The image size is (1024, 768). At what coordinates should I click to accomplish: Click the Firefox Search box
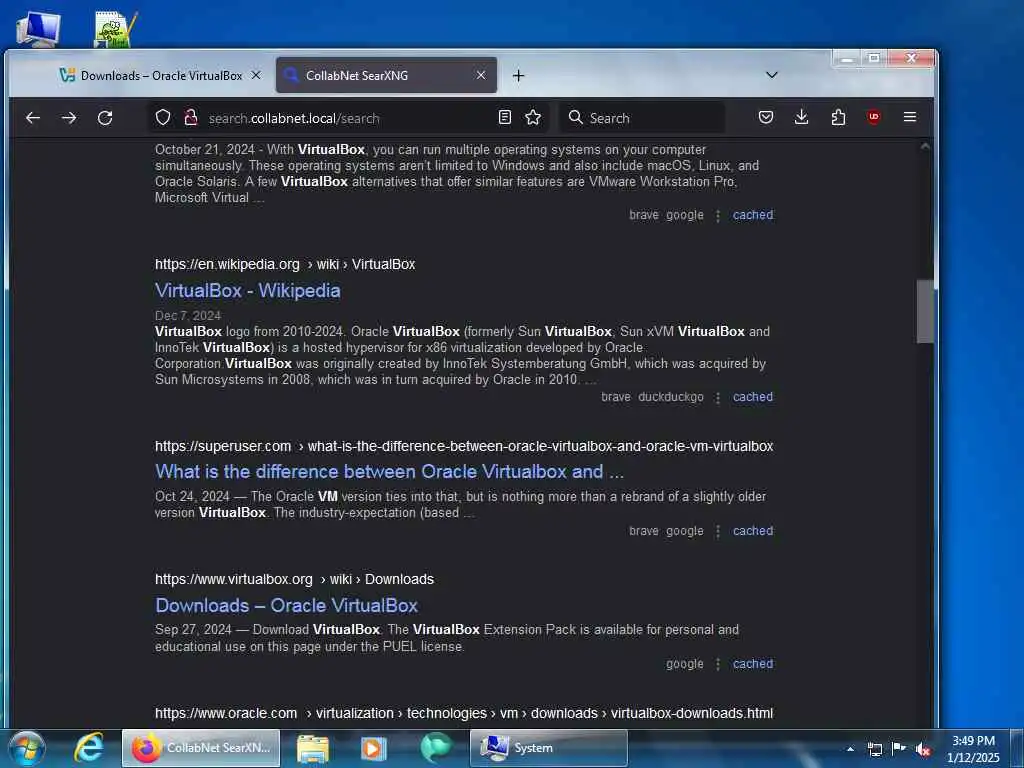click(x=642, y=118)
